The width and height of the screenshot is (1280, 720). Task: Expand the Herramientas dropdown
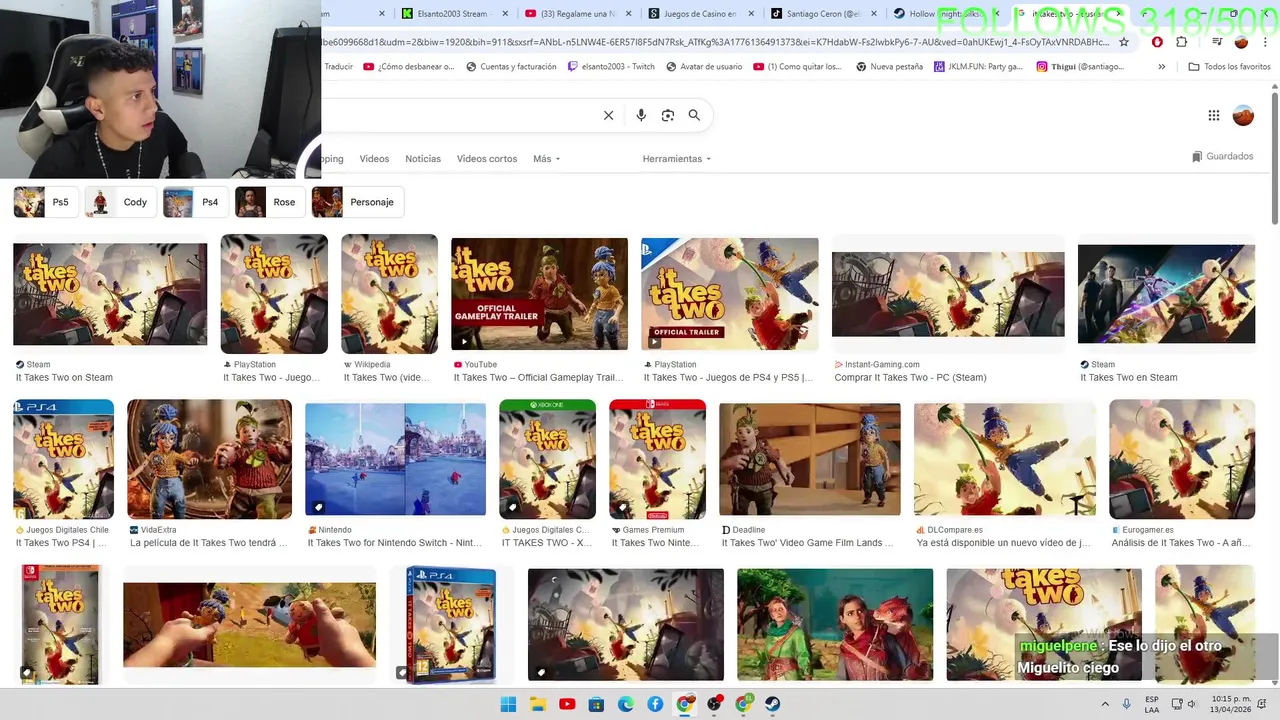point(677,159)
